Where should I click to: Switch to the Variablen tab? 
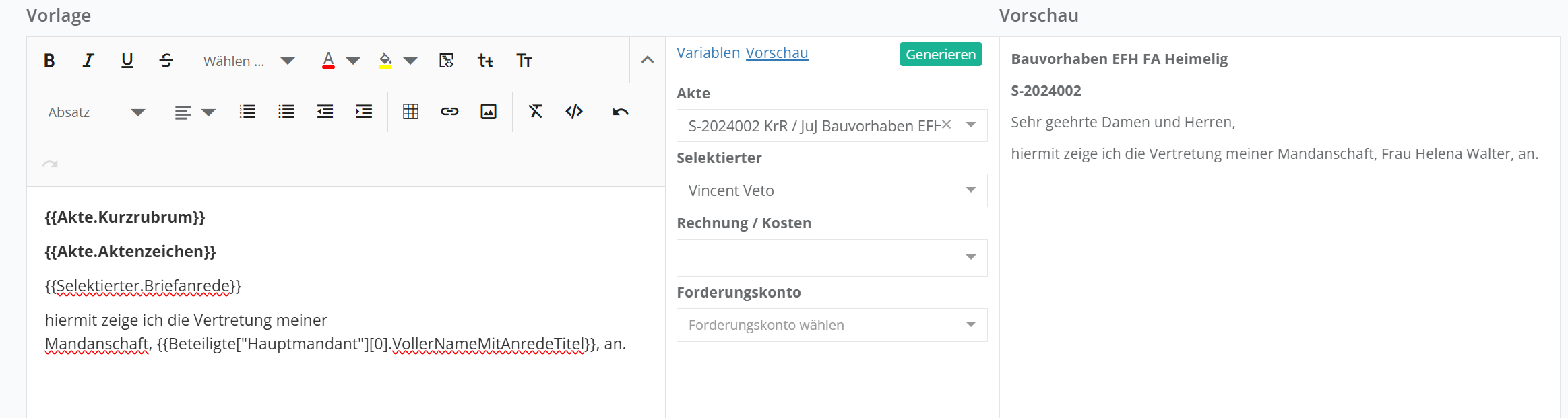point(708,53)
